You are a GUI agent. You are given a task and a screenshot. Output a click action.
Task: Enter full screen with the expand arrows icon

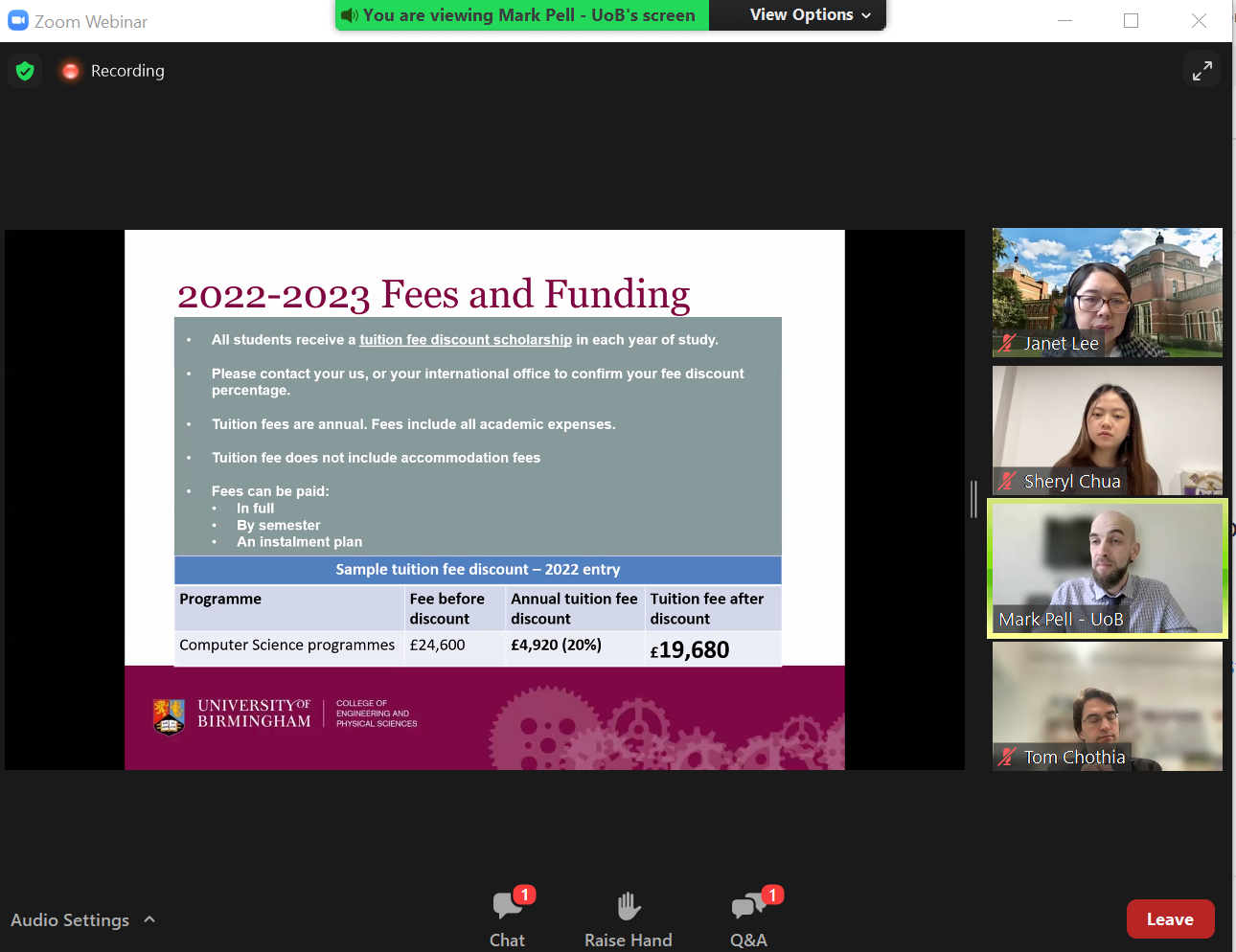(x=1202, y=71)
